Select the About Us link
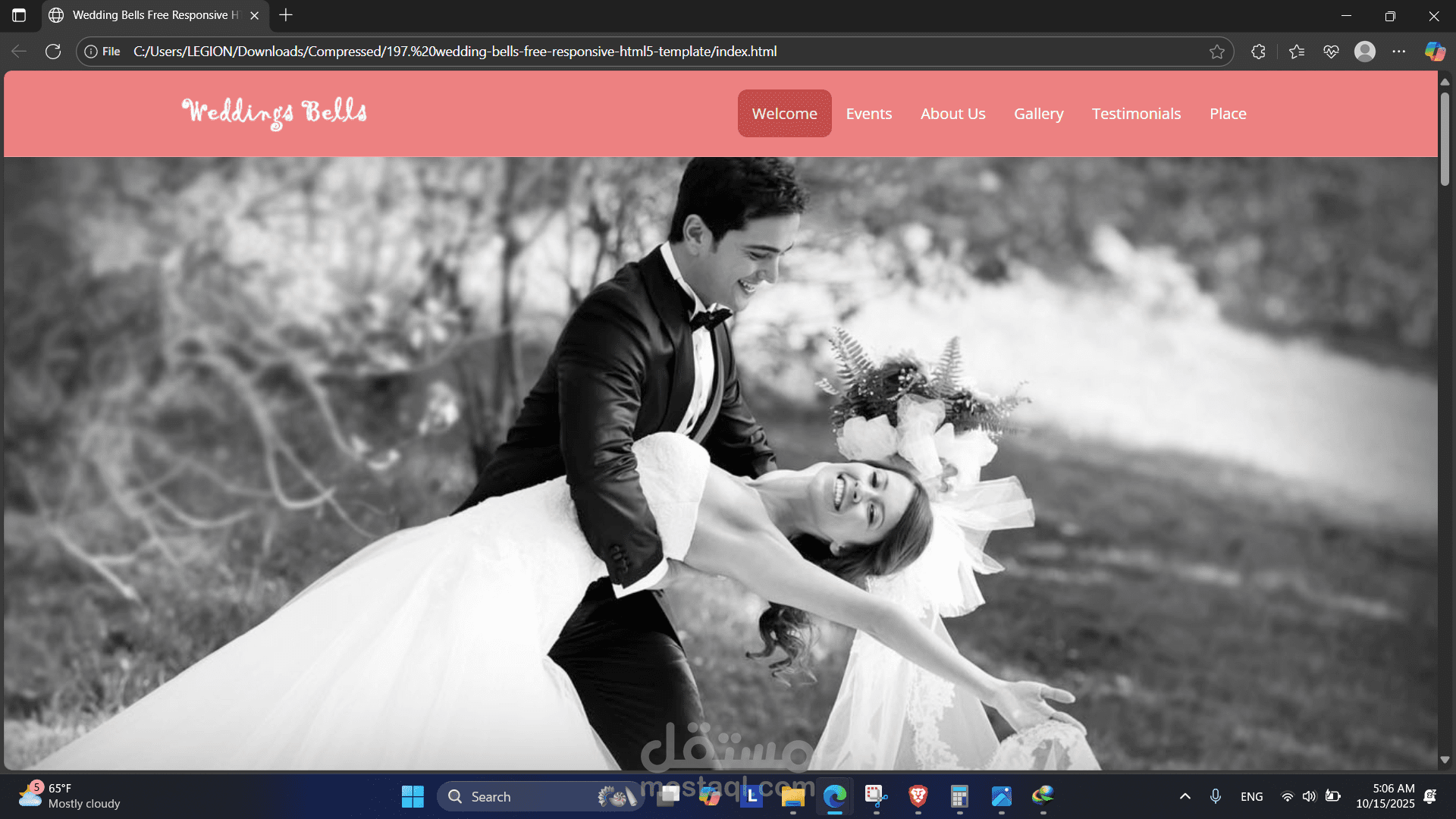 [x=952, y=113]
